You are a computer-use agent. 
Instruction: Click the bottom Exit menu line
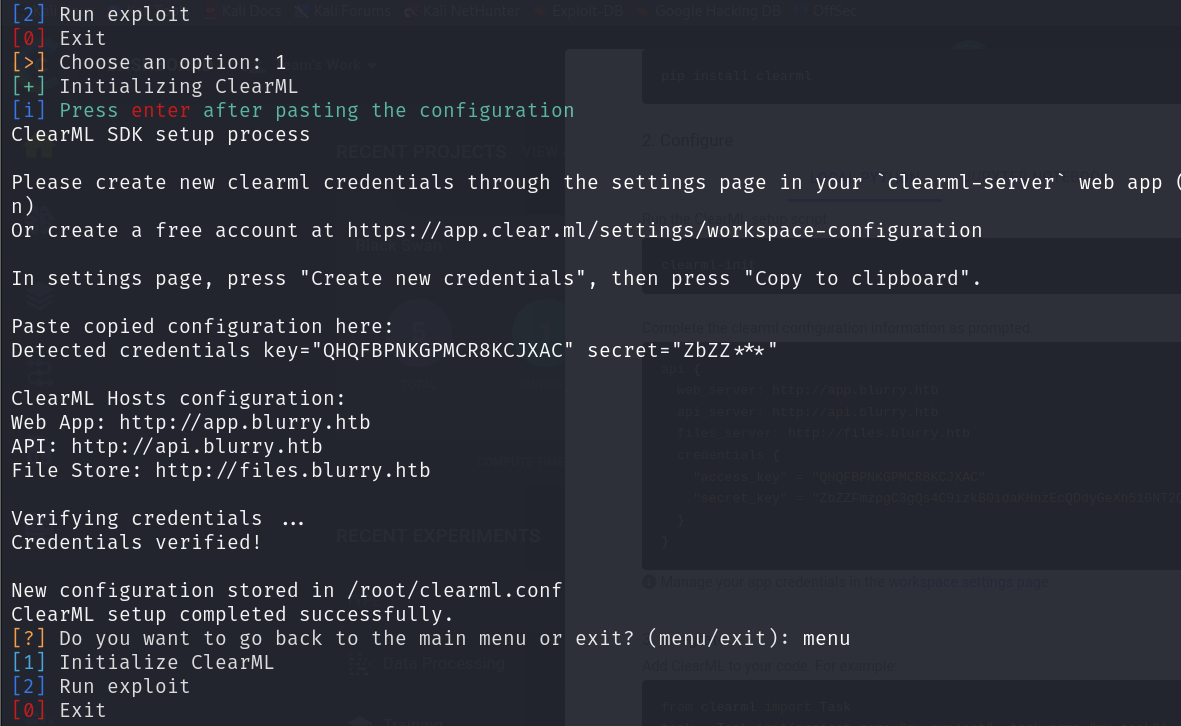click(x=59, y=710)
